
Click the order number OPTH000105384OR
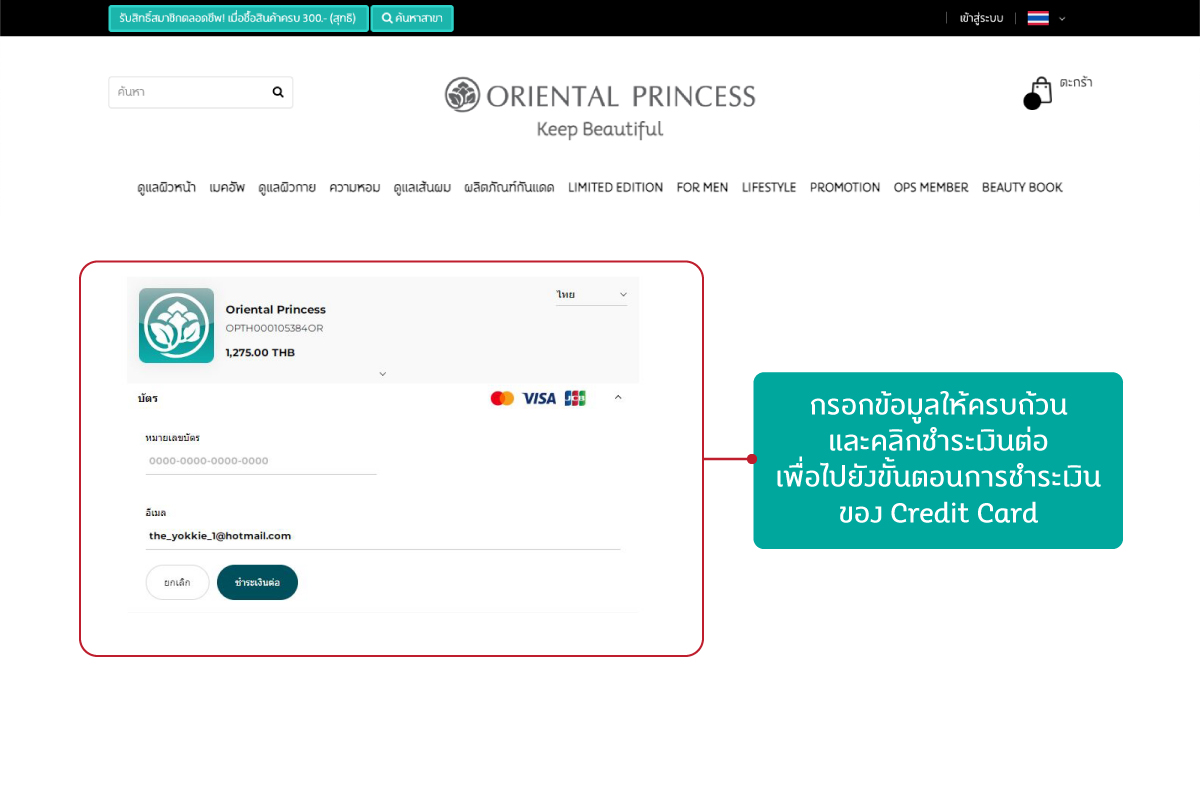[274, 328]
